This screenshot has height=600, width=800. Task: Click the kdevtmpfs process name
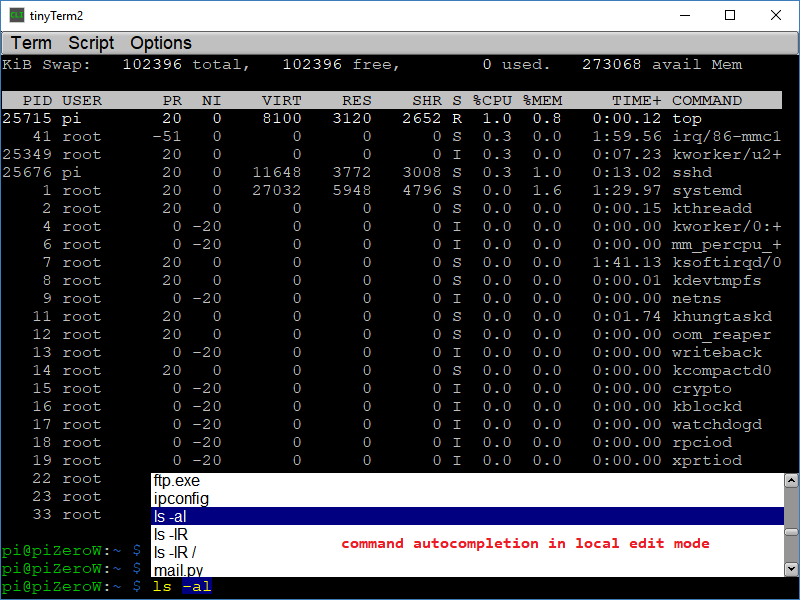[717, 281]
